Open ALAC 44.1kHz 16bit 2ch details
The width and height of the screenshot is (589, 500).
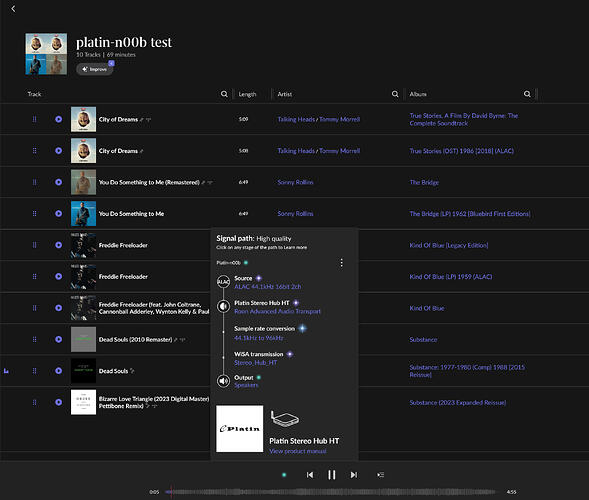click(x=267, y=287)
